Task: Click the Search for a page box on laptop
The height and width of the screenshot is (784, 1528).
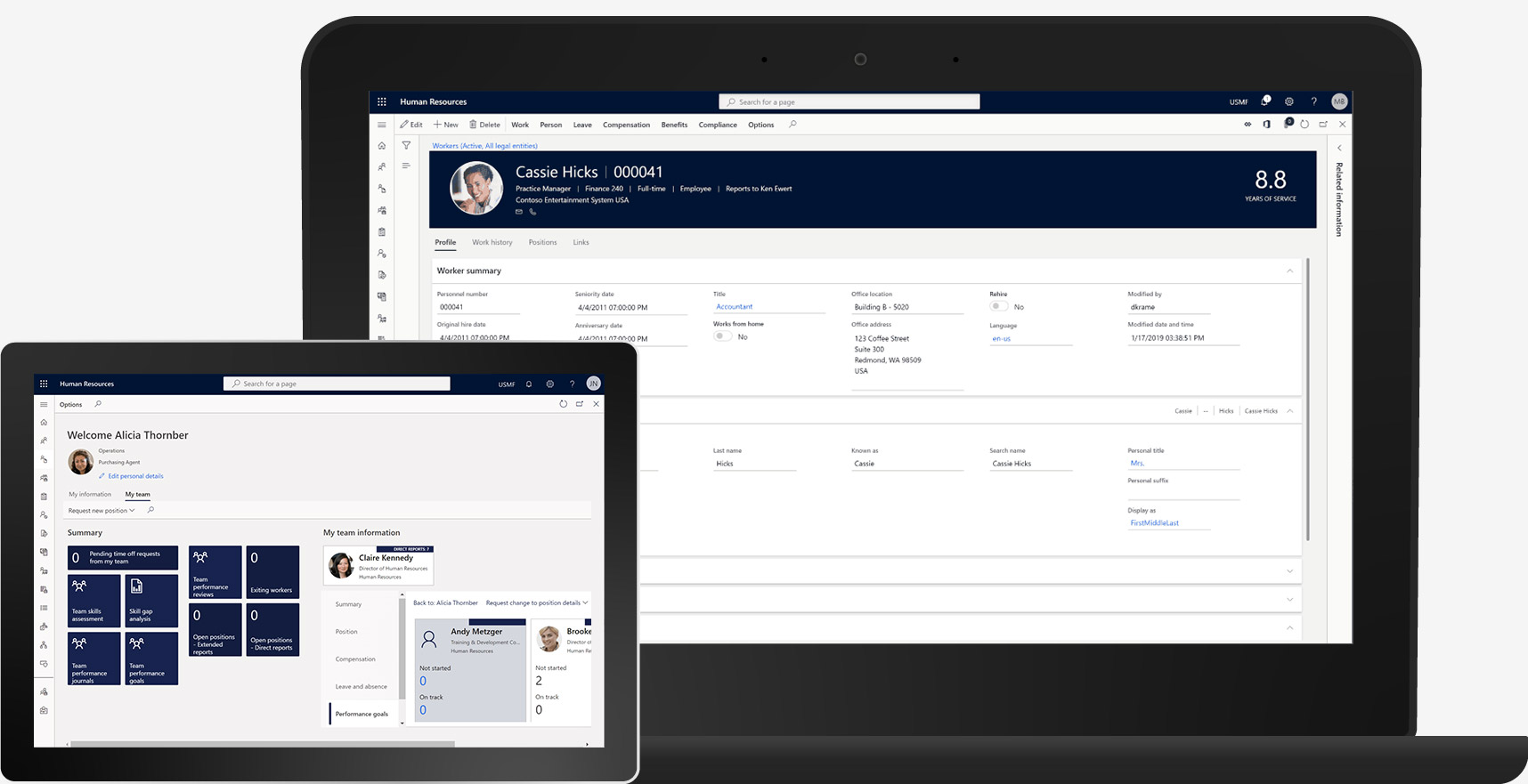Action: [x=849, y=101]
